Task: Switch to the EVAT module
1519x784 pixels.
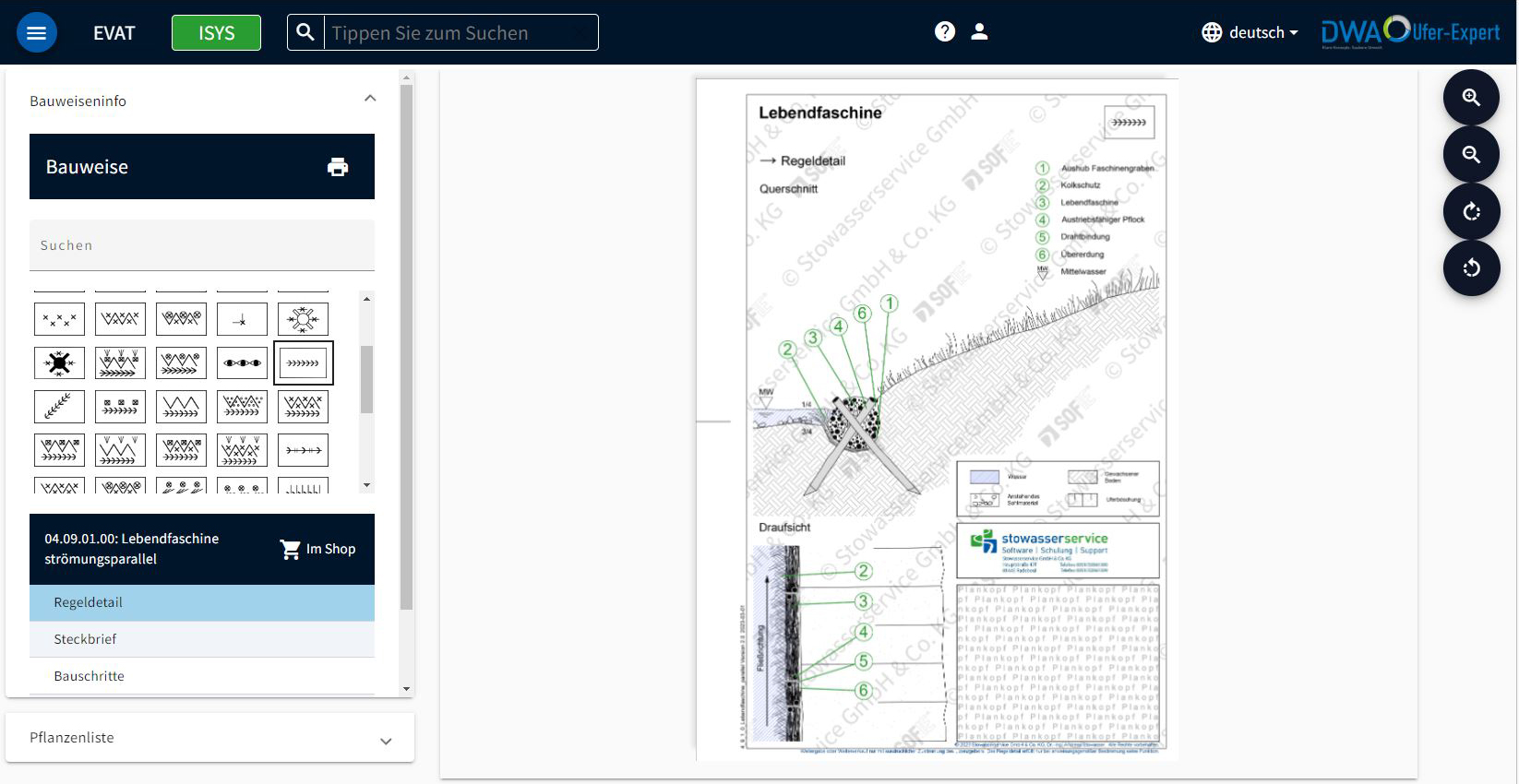Action: pos(114,33)
